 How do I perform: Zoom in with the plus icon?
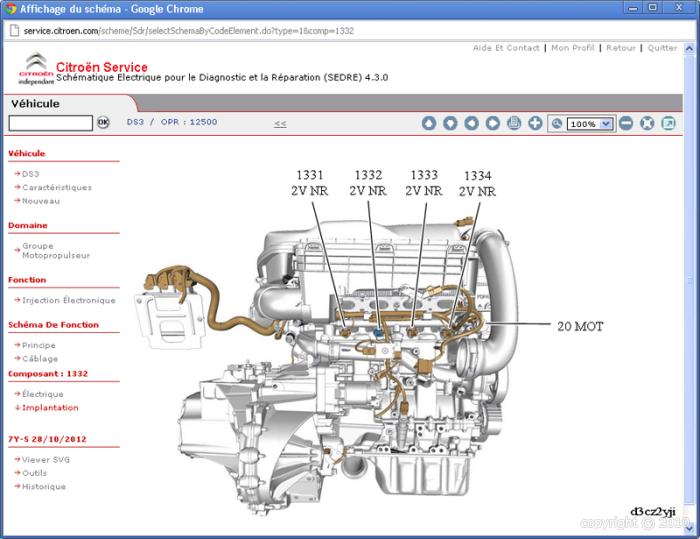(x=535, y=123)
